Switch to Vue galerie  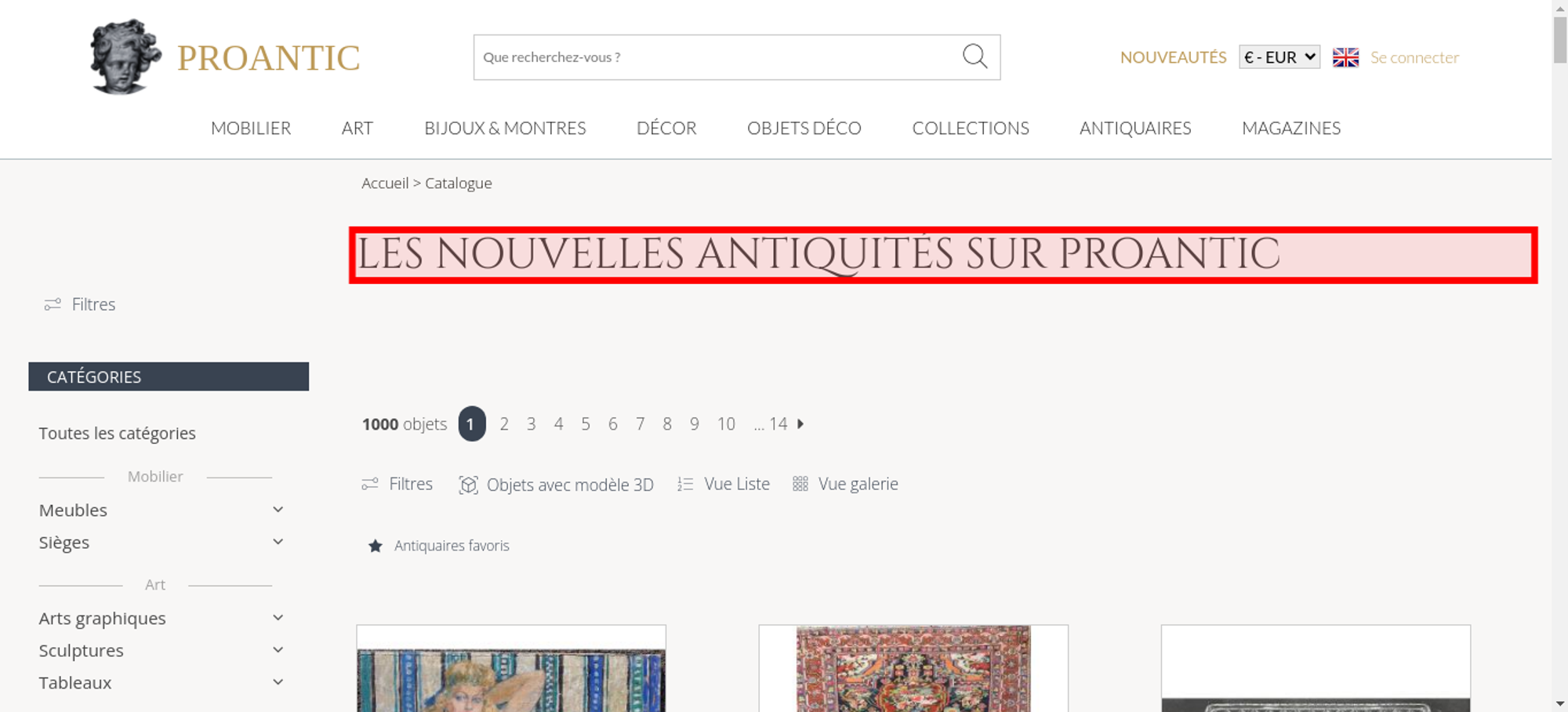[845, 484]
